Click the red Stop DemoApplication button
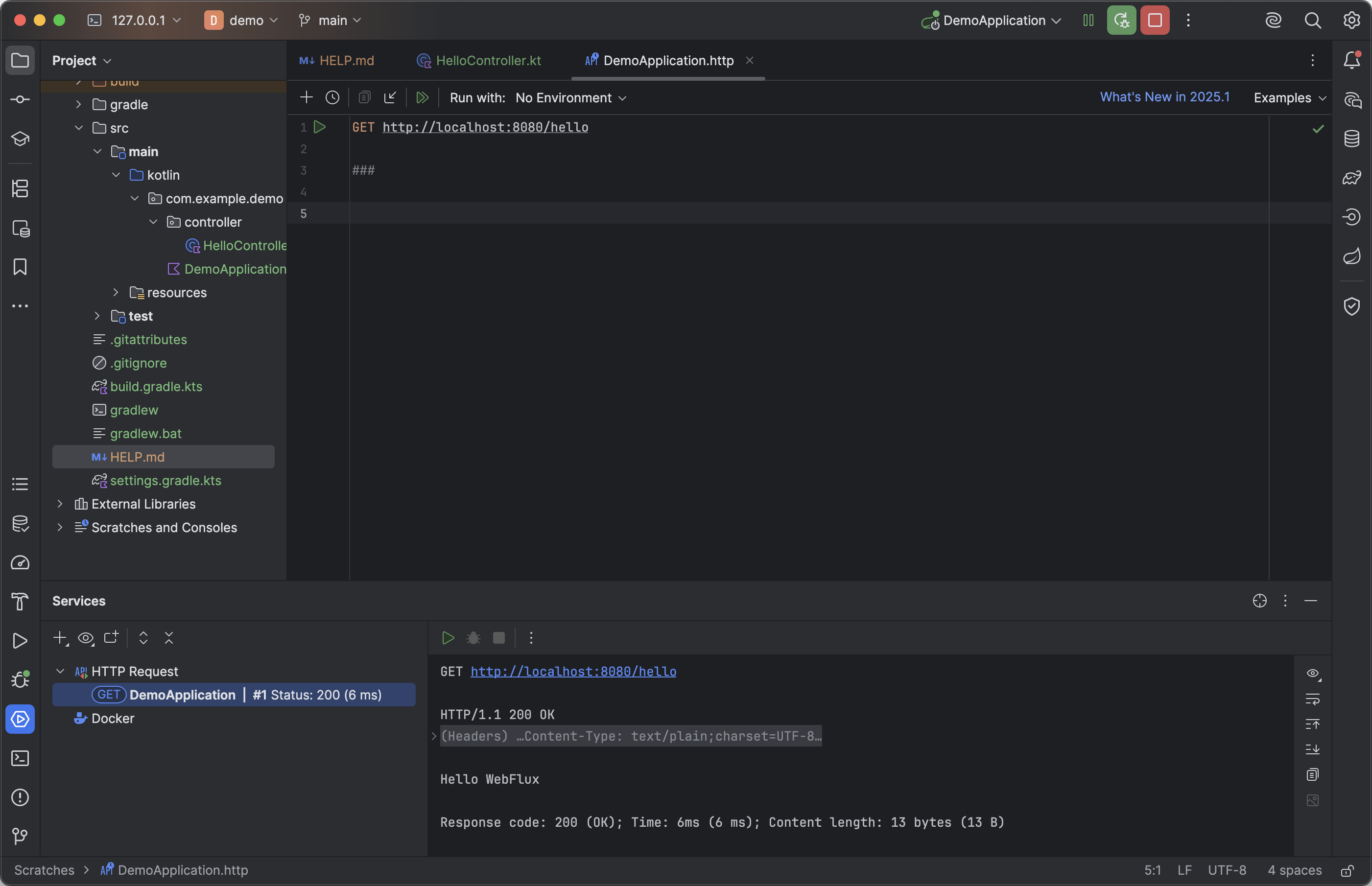1372x886 pixels. pyautogui.click(x=1155, y=21)
